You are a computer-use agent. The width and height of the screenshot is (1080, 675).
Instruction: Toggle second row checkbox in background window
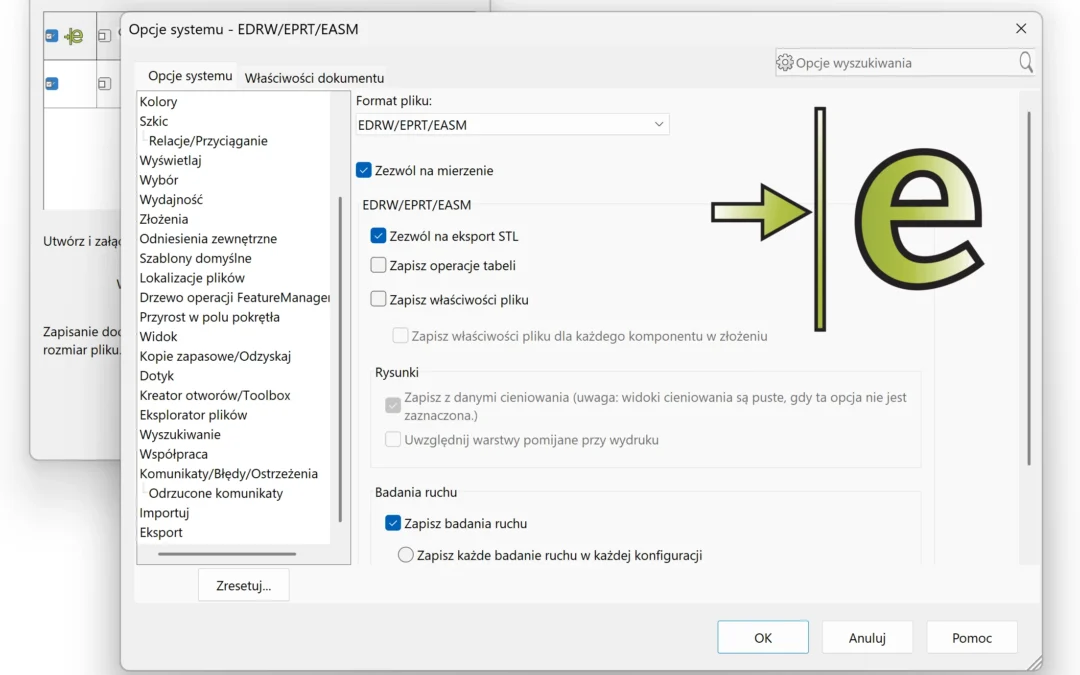[x=52, y=84]
